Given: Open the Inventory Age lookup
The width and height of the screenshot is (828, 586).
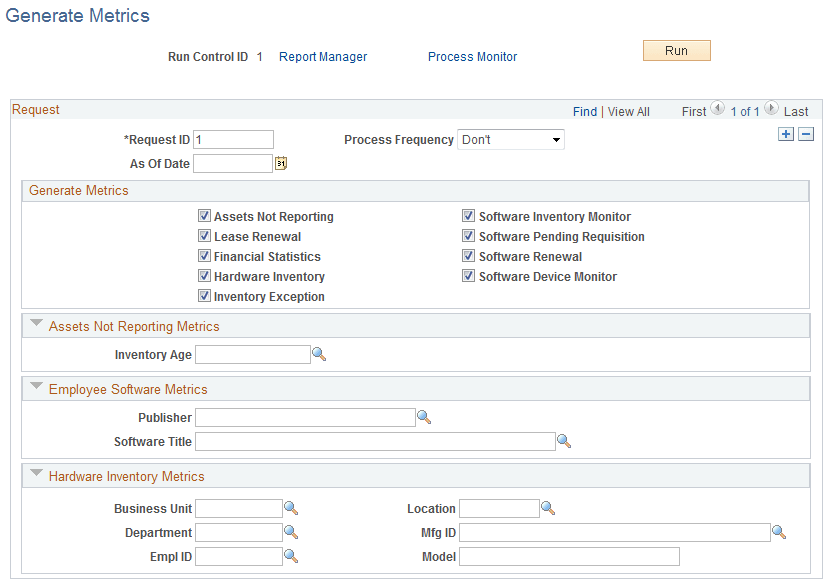Looking at the screenshot, I should point(319,354).
